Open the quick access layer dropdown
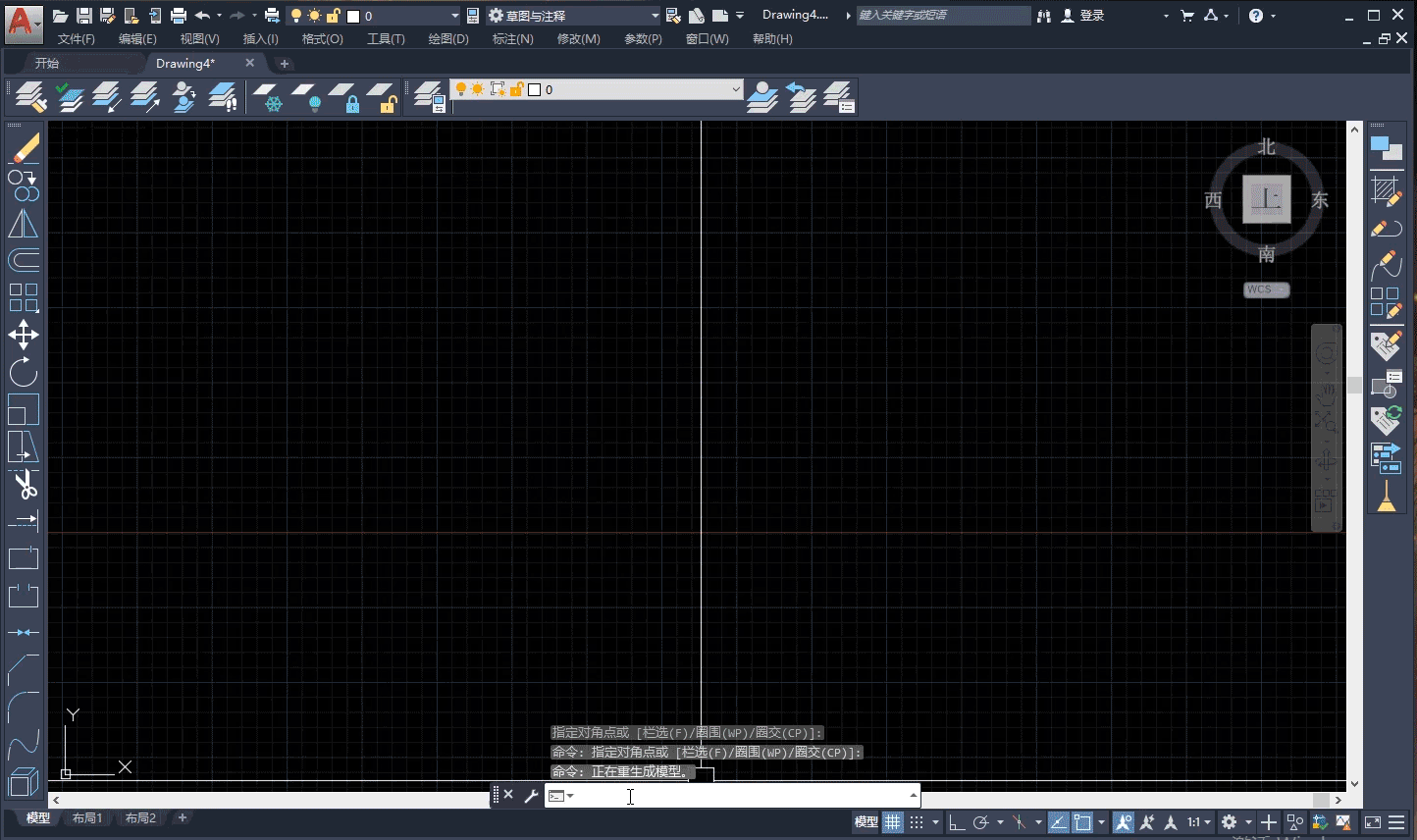The image size is (1417, 840). click(x=373, y=16)
